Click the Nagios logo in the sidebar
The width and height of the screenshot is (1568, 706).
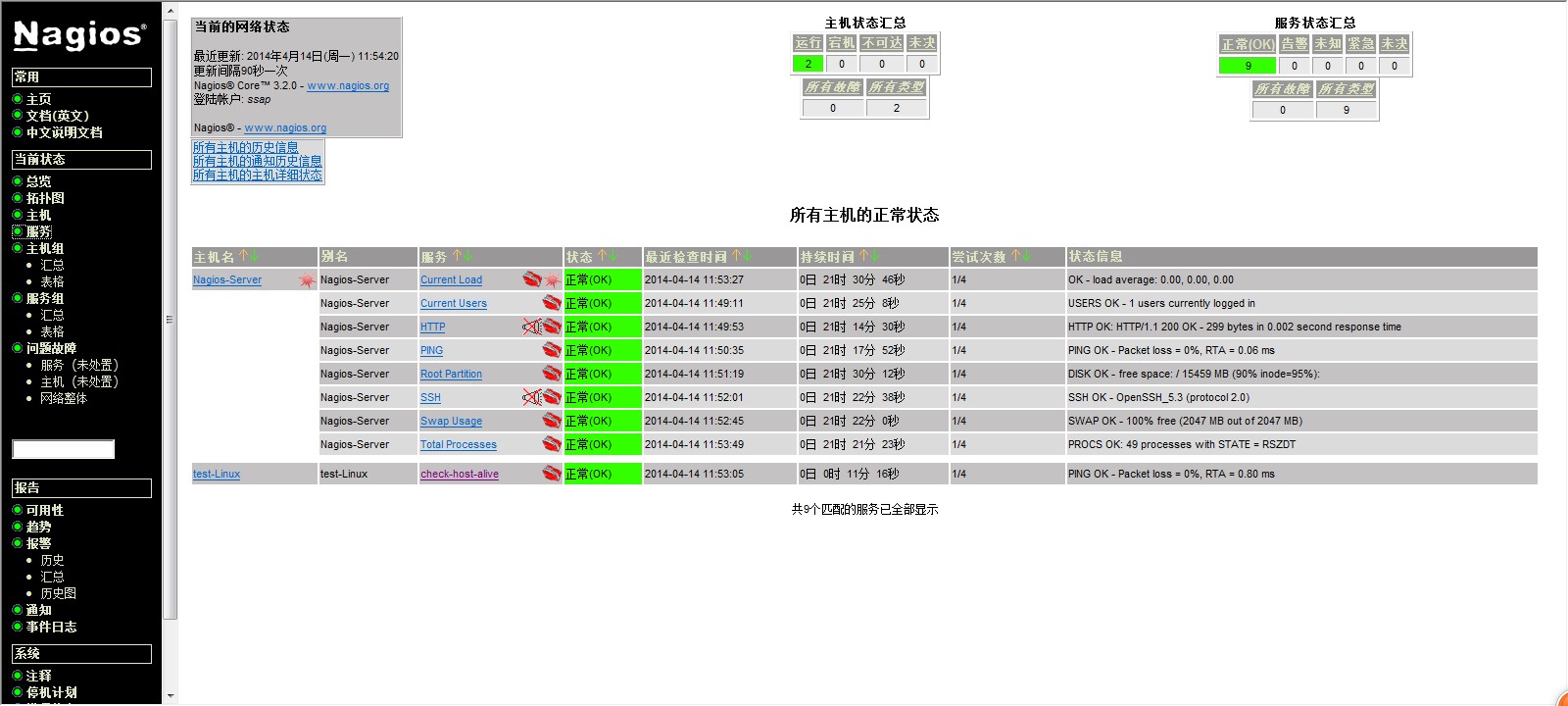click(x=80, y=35)
